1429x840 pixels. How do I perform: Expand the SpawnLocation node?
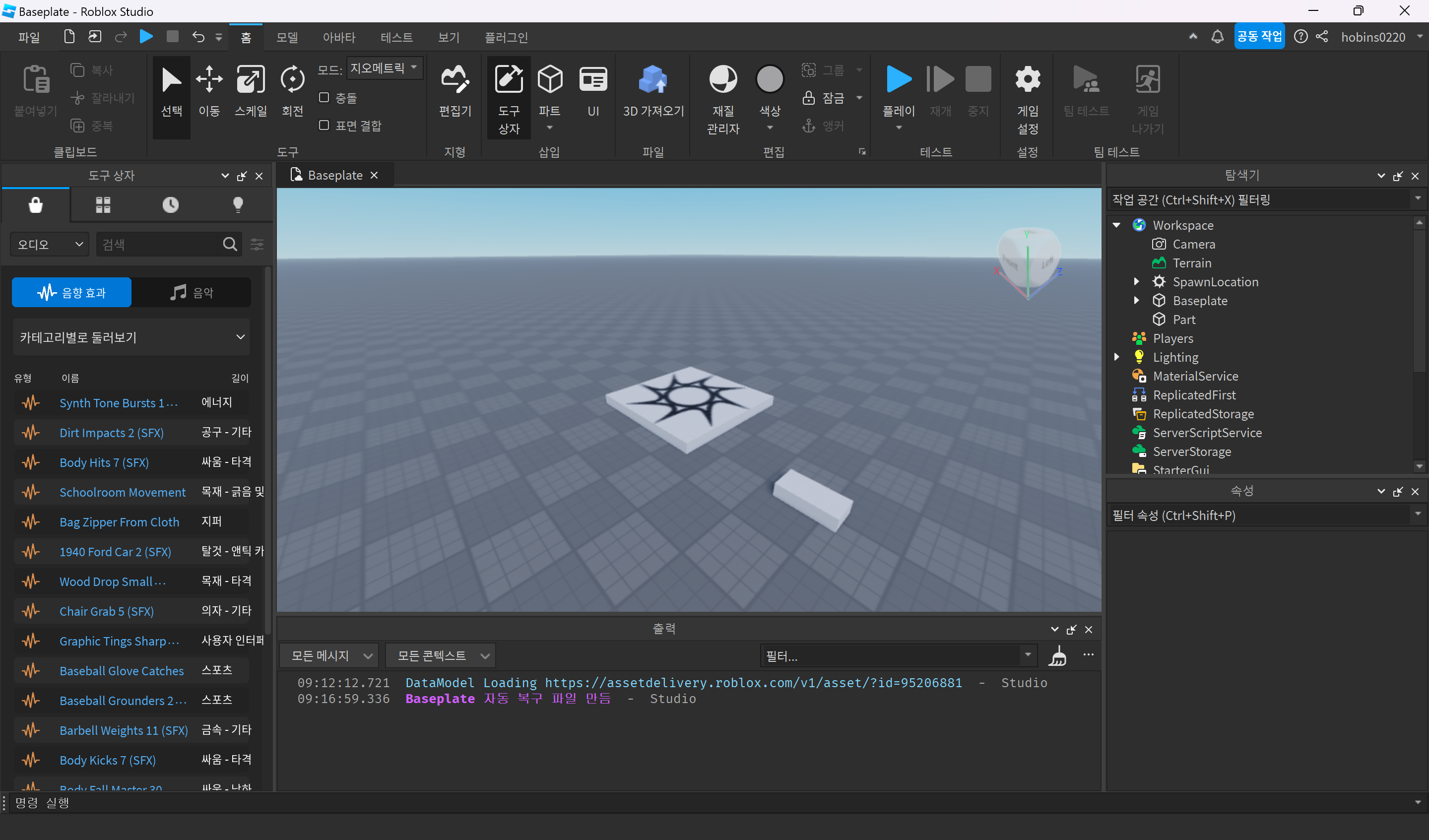point(1136,281)
